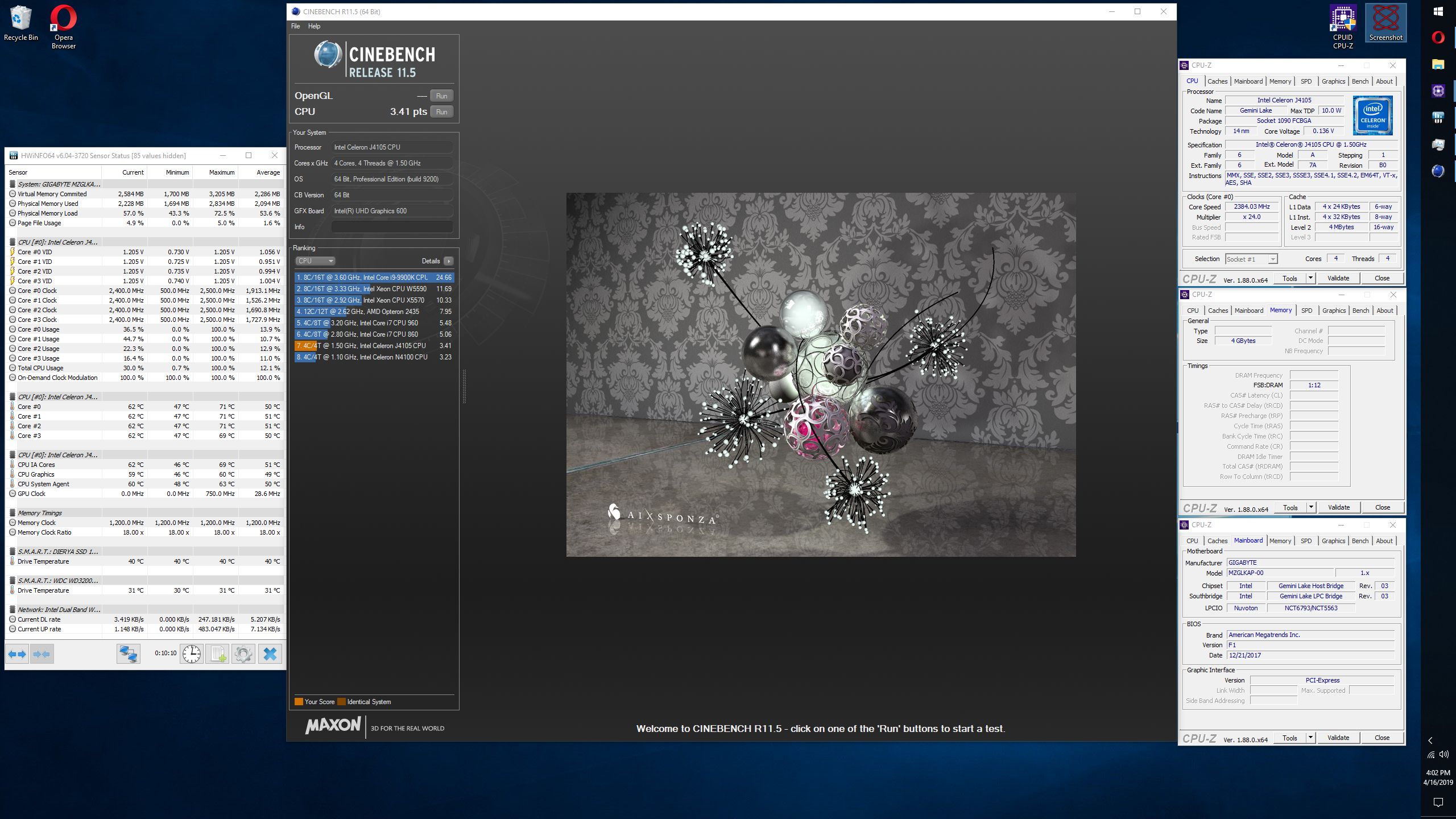The image size is (1456, 819).
Task: Select ranking entry Intel Core i9-9900K
Action: point(374,278)
